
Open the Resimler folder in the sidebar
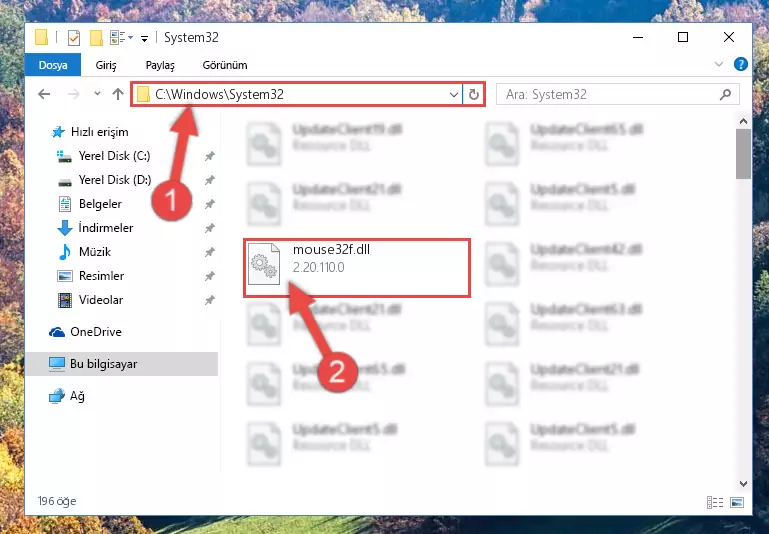pyautogui.click(x=101, y=276)
